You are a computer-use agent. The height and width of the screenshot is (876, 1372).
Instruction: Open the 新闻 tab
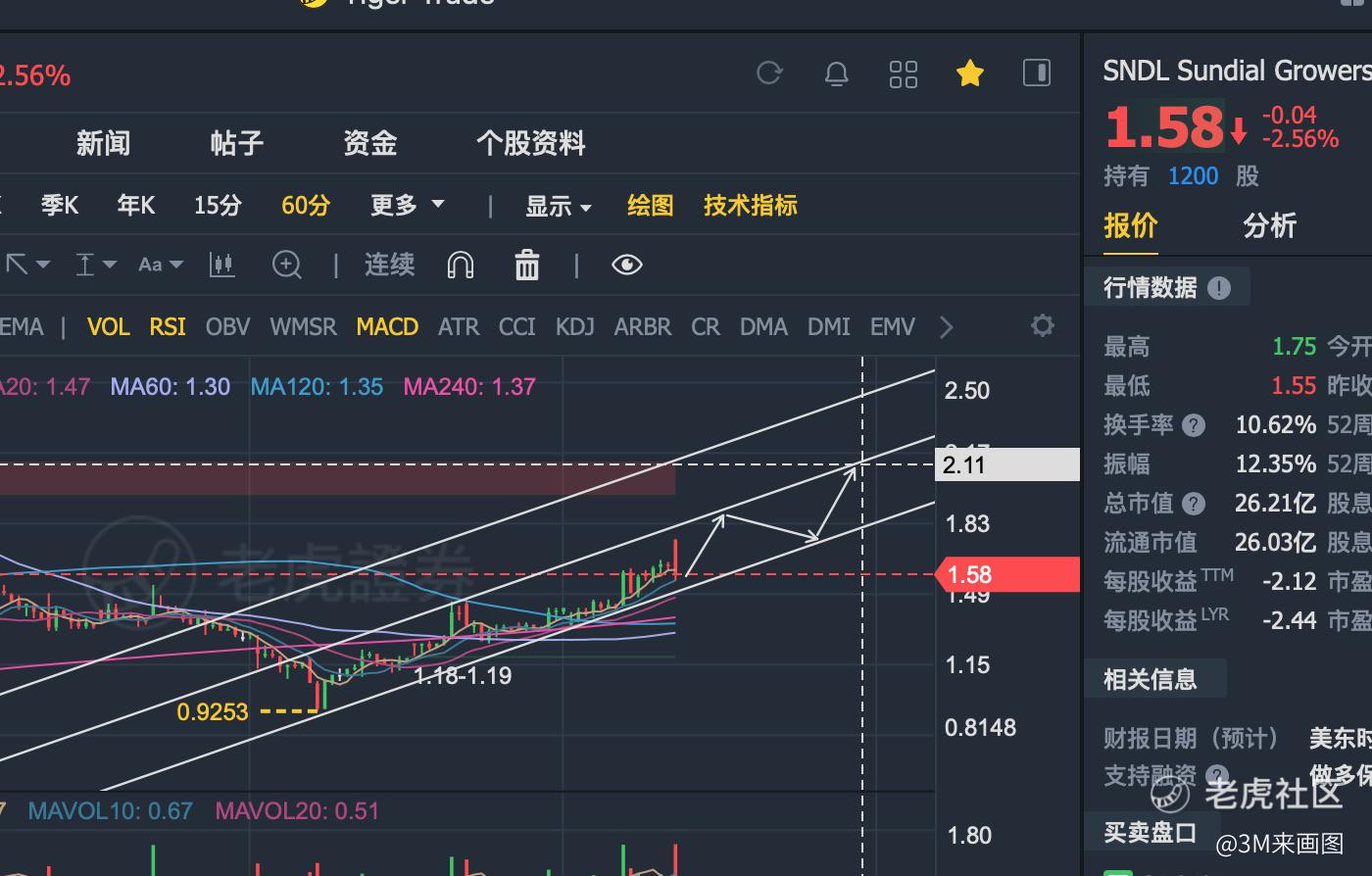[103, 144]
